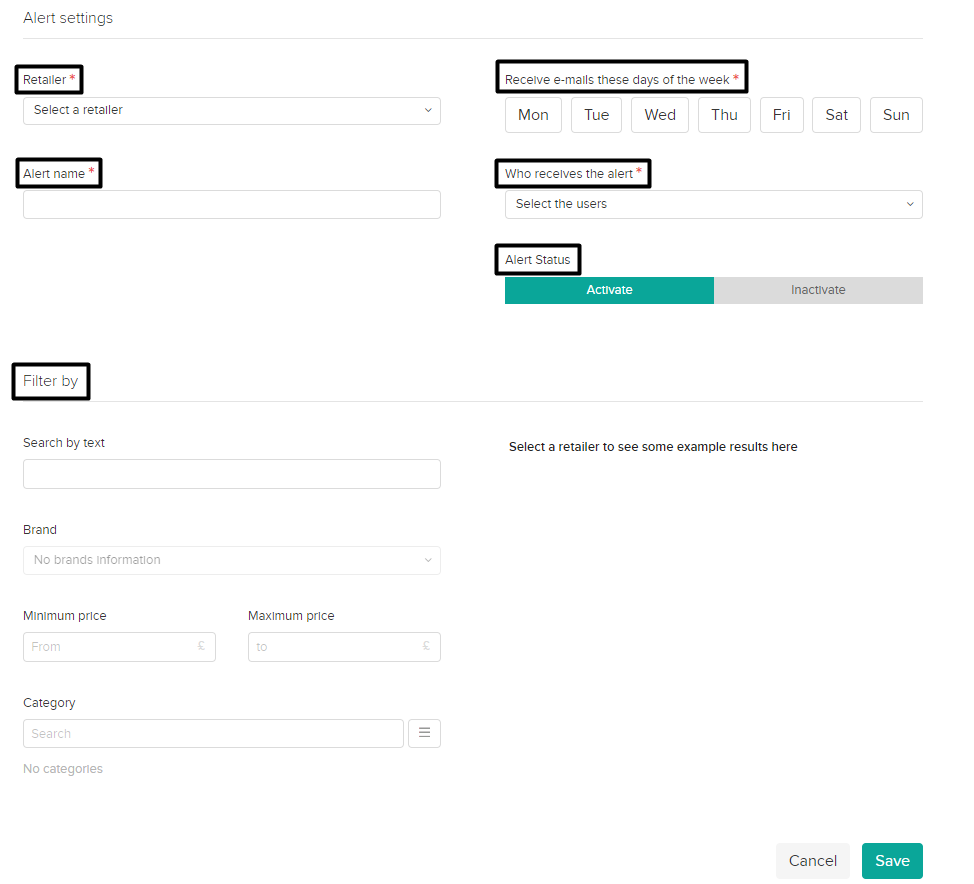Screen dimensions: 974x884
Task: Select Sat for receiving emails
Action: [x=836, y=115]
